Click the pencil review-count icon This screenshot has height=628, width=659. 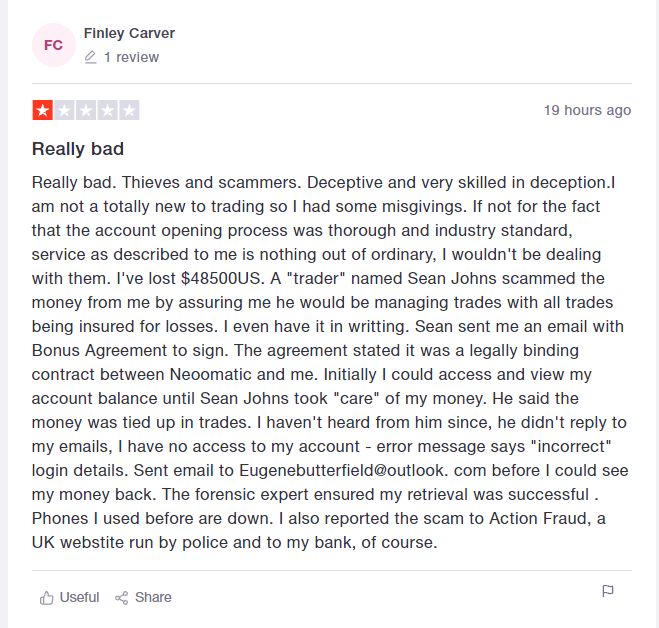(90, 57)
